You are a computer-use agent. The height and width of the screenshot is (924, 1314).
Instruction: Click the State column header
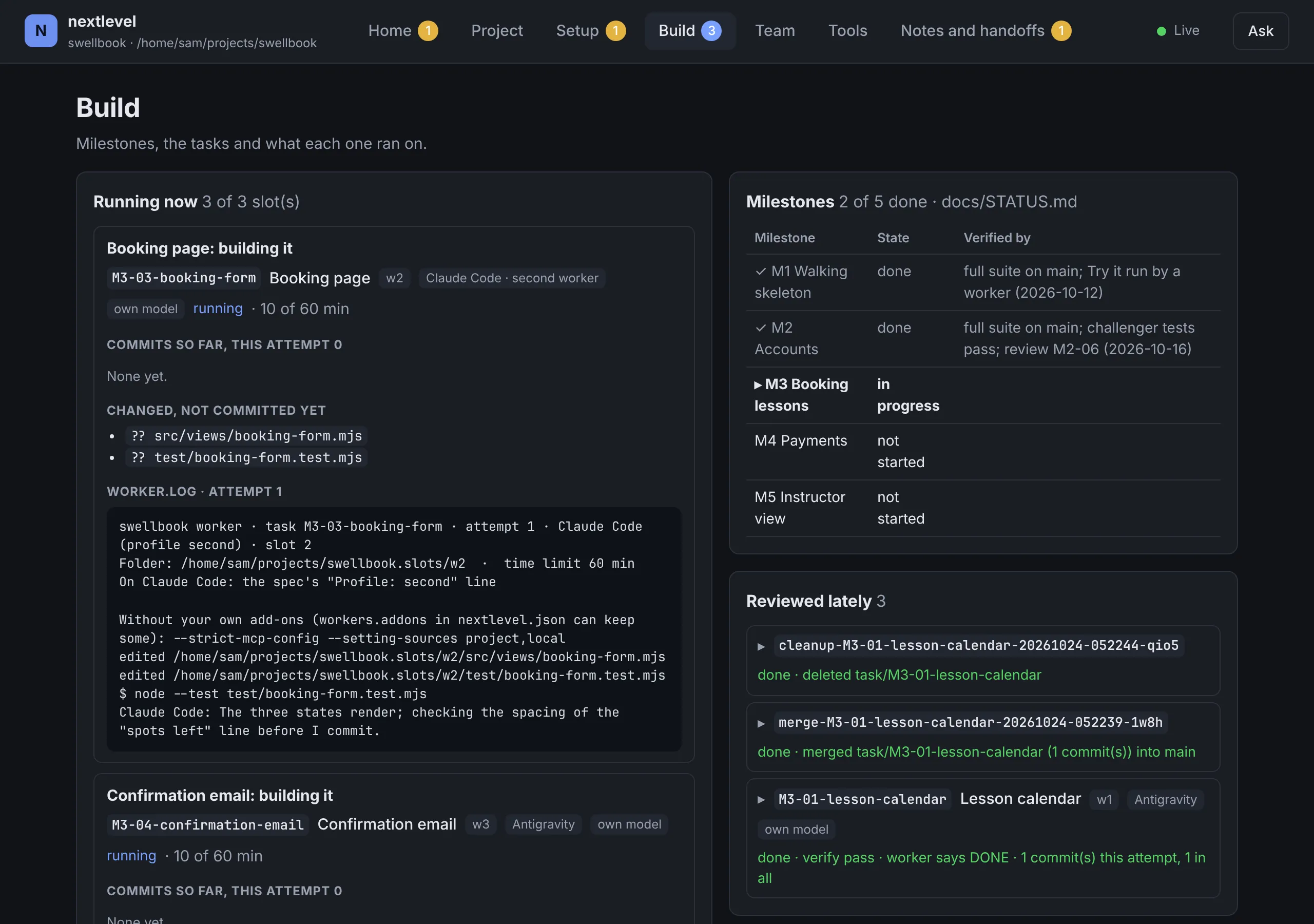893,238
